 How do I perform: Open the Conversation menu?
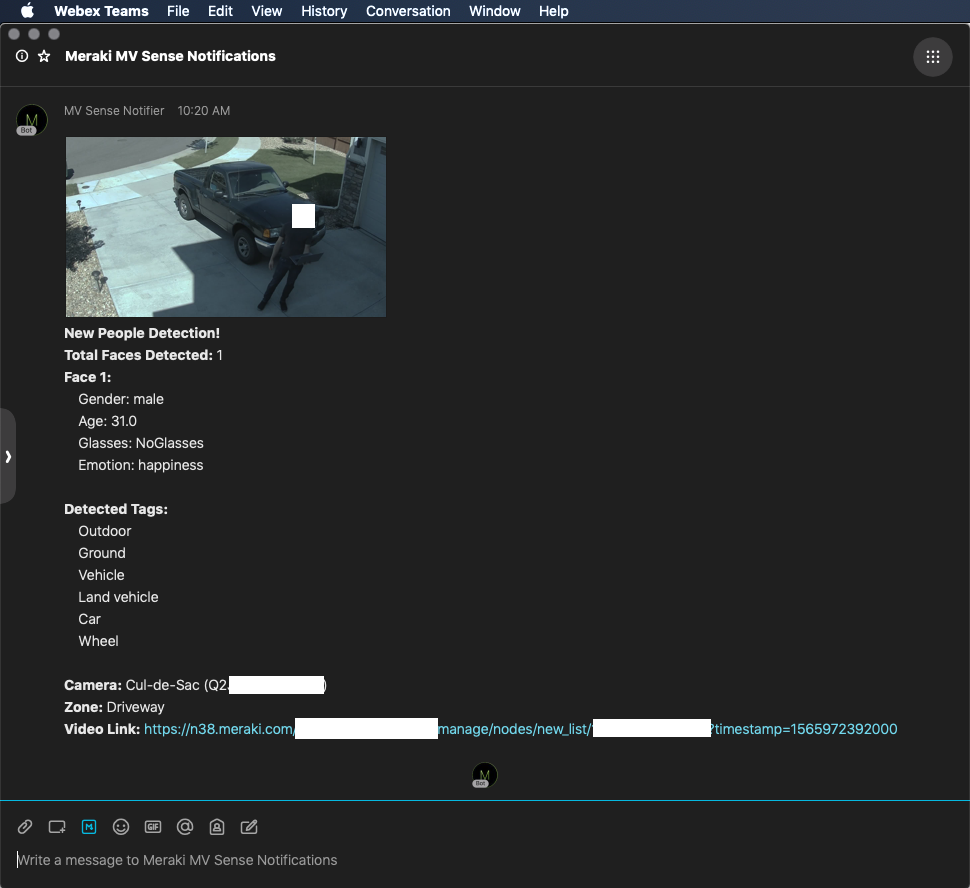pyautogui.click(x=408, y=11)
